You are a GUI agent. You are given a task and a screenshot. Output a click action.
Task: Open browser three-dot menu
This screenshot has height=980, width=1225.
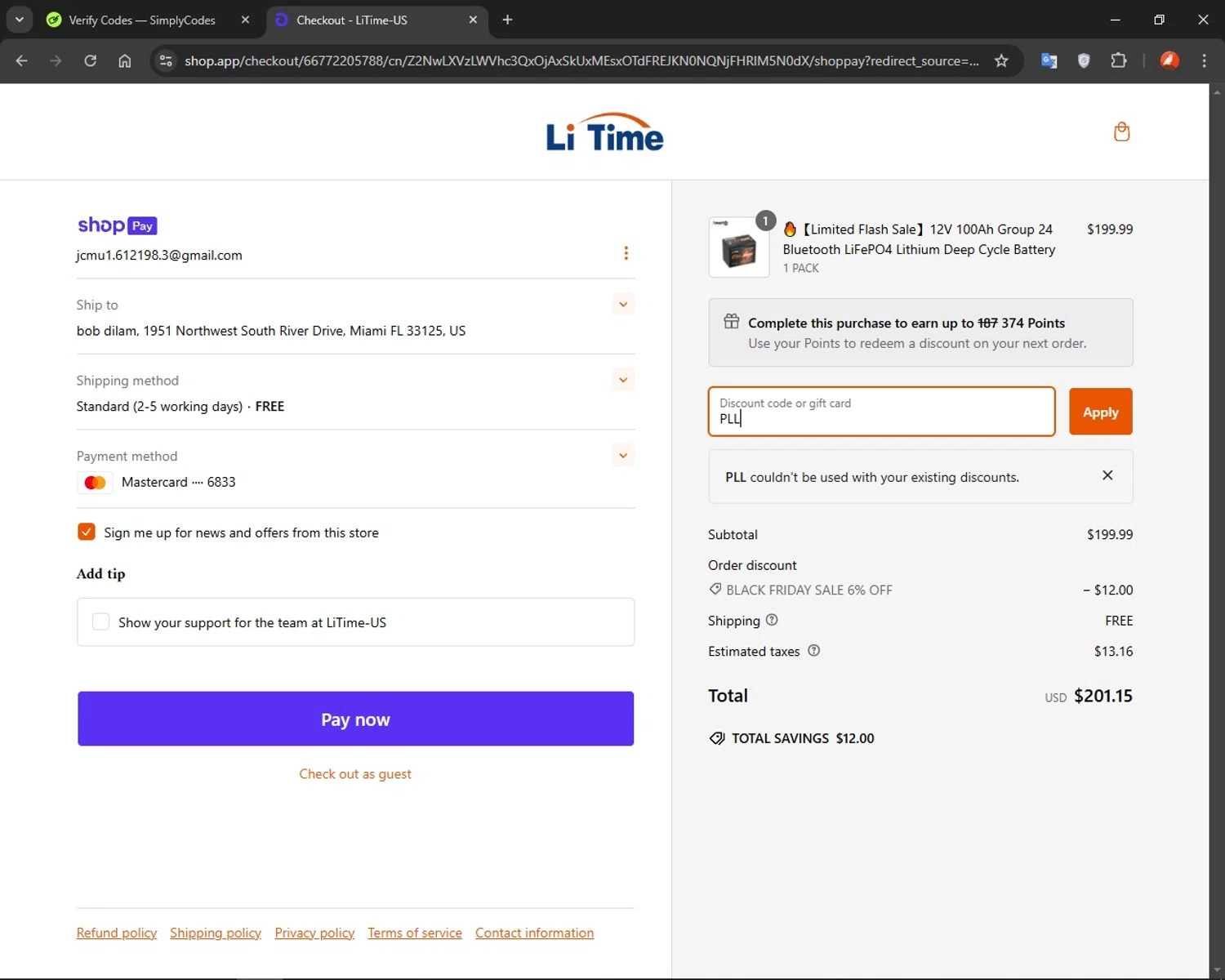(1204, 60)
